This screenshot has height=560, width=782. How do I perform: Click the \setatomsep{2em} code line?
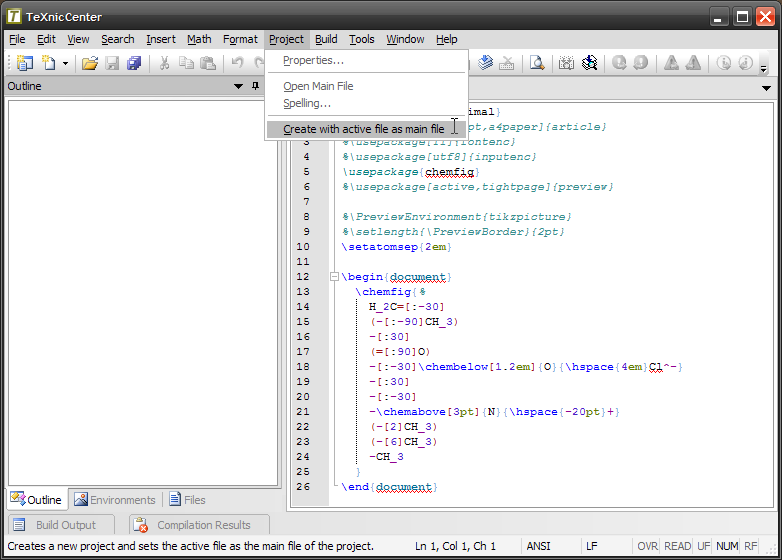coord(396,247)
